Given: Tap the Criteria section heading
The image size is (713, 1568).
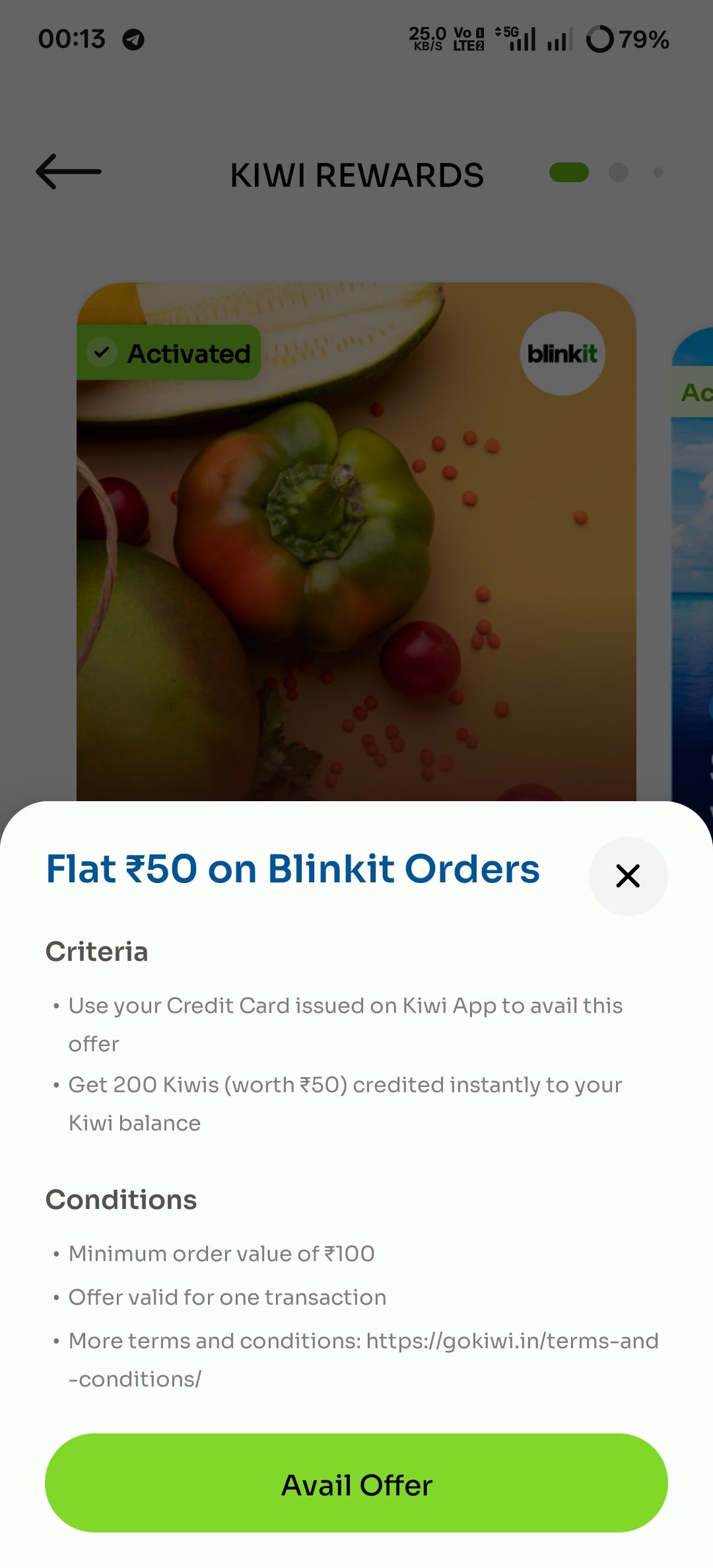Looking at the screenshot, I should click(97, 952).
